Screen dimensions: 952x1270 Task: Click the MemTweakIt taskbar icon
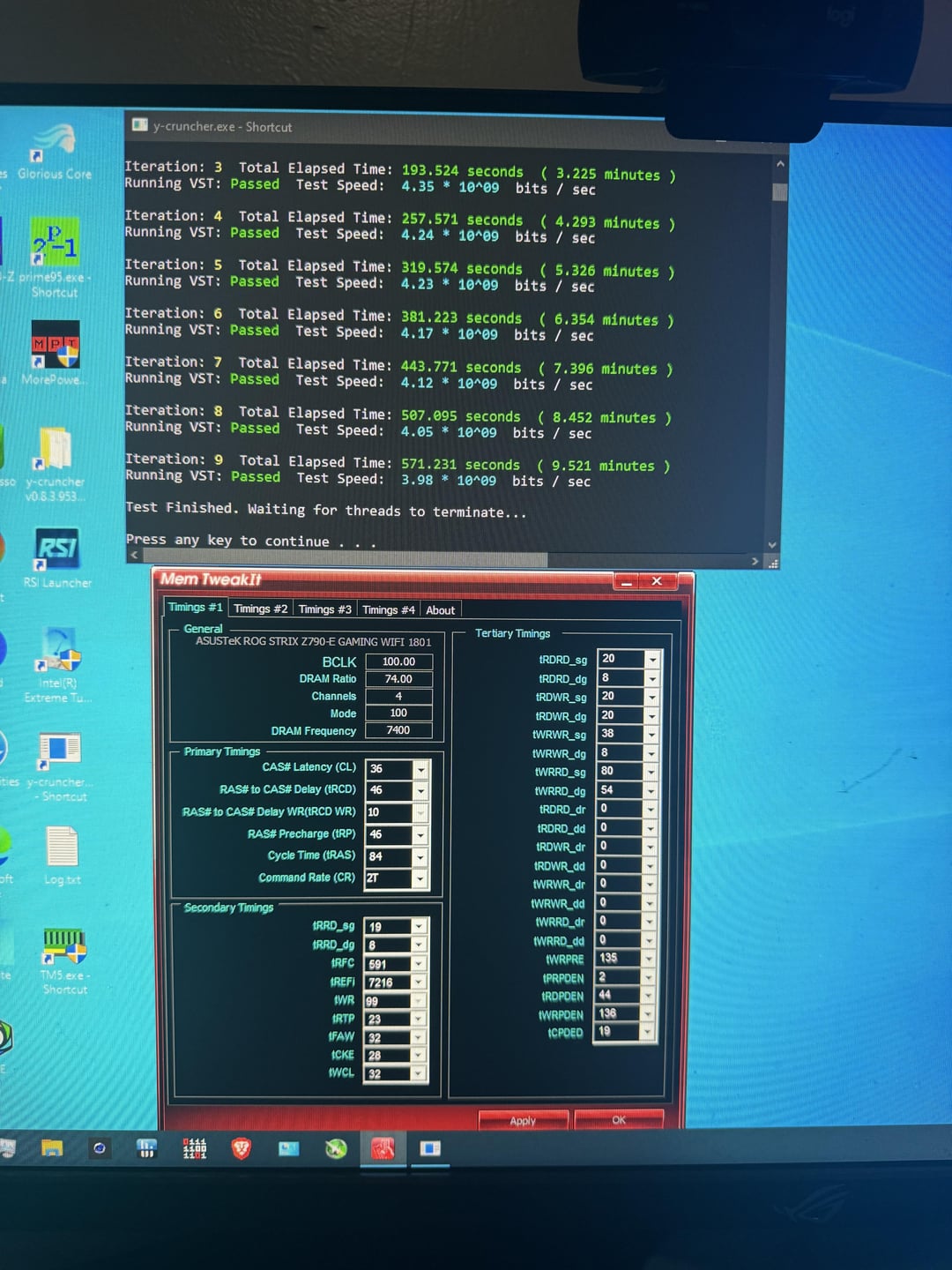383,1148
